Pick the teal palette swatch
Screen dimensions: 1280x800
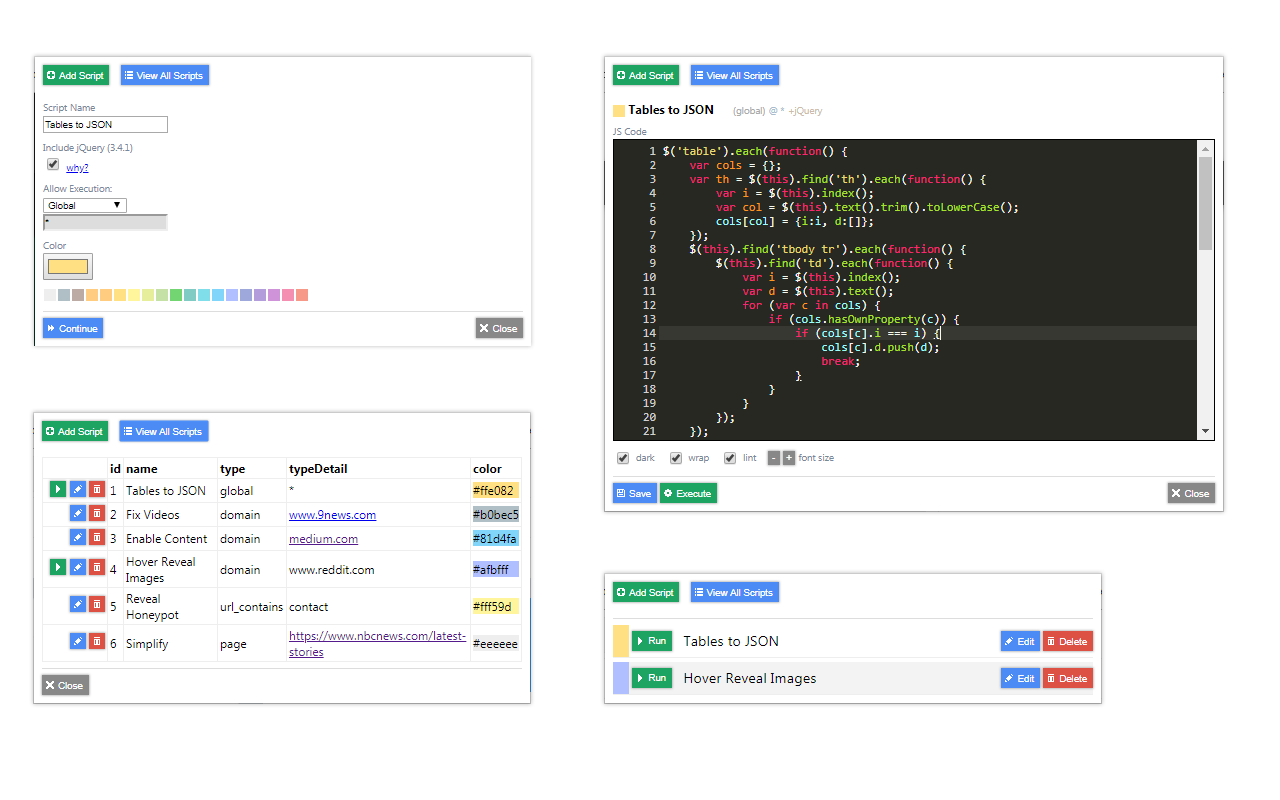[190, 295]
